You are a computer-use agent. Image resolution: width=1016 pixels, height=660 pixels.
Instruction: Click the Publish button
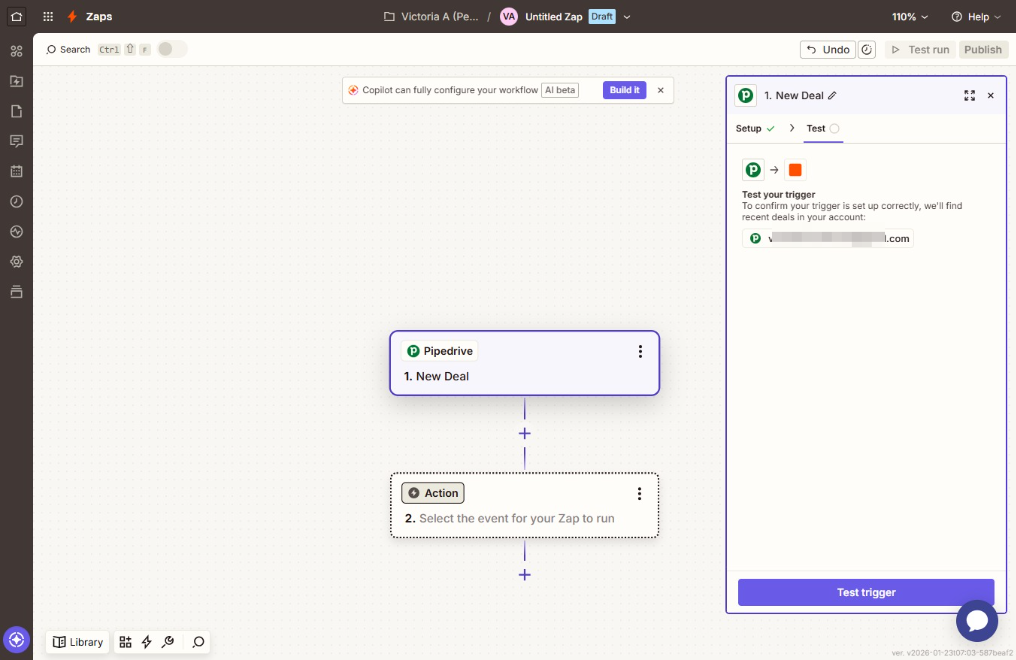tap(983, 50)
